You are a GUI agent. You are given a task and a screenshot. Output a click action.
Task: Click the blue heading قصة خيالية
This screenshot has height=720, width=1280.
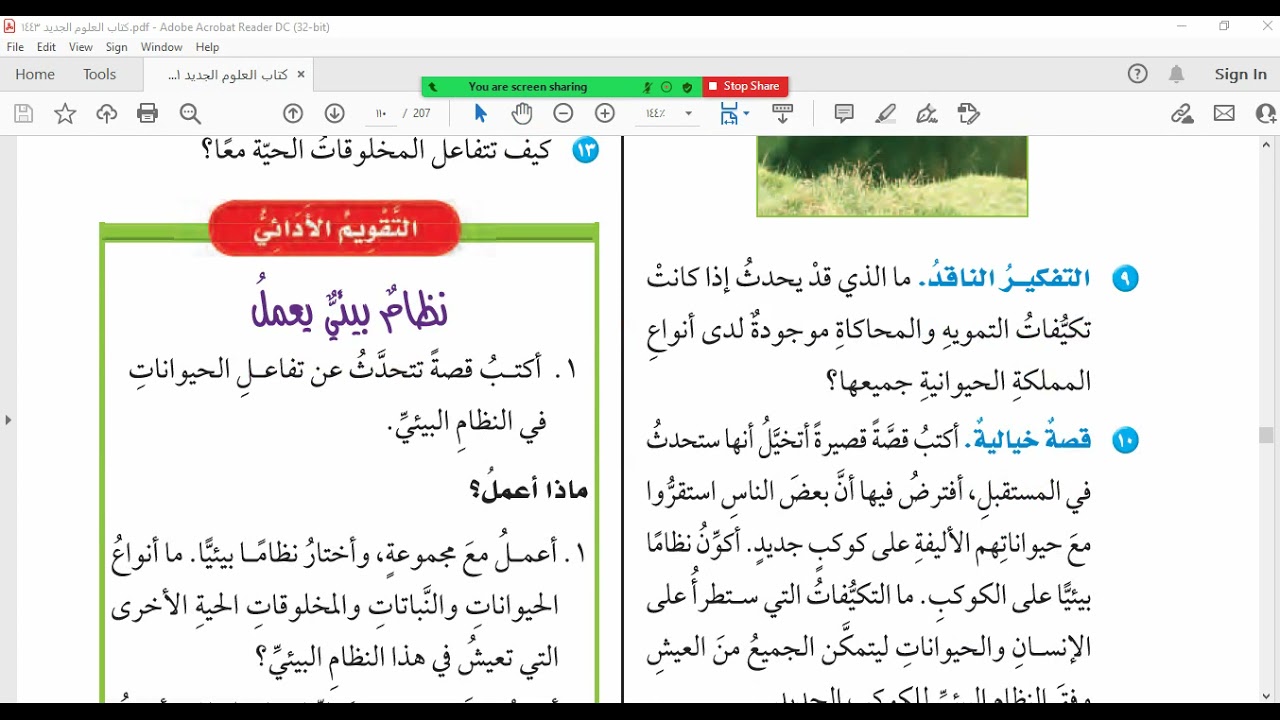tap(1030, 438)
